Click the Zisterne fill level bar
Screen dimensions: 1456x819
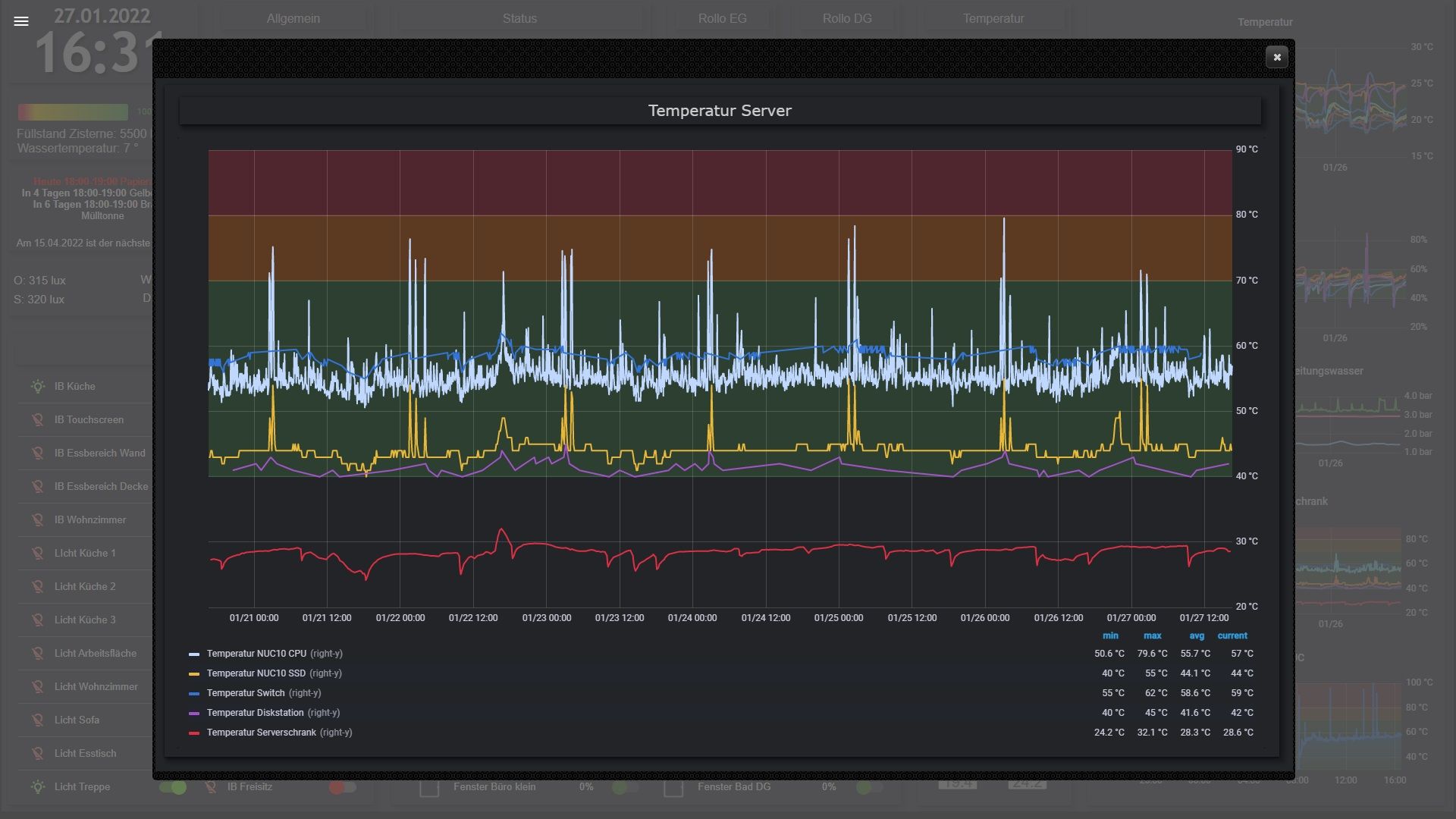point(73,111)
